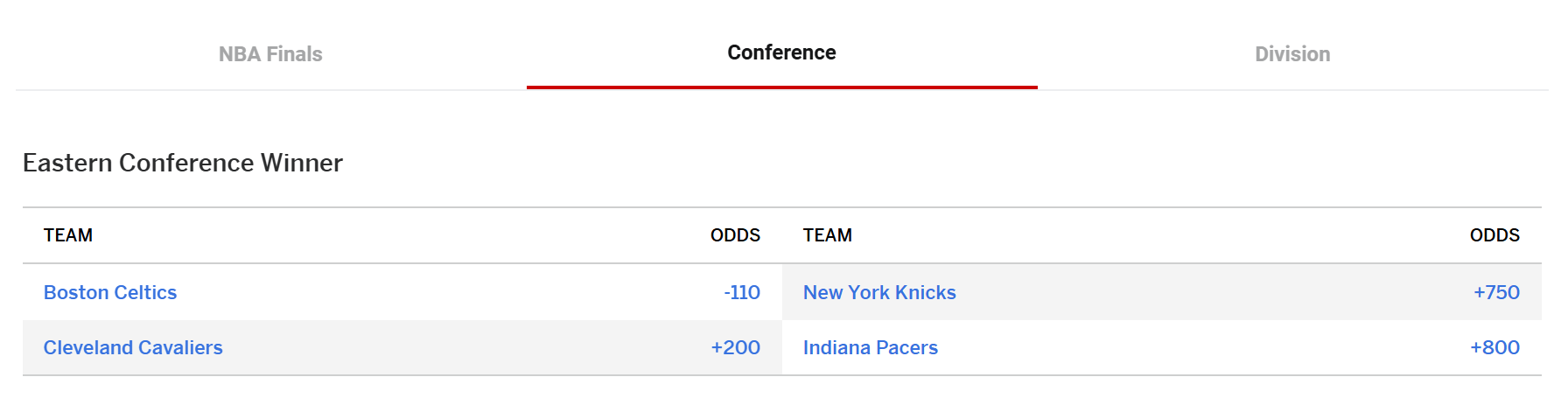Select the Conference tab
Viewport: 1568px width, 405px height.
coord(781,52)
